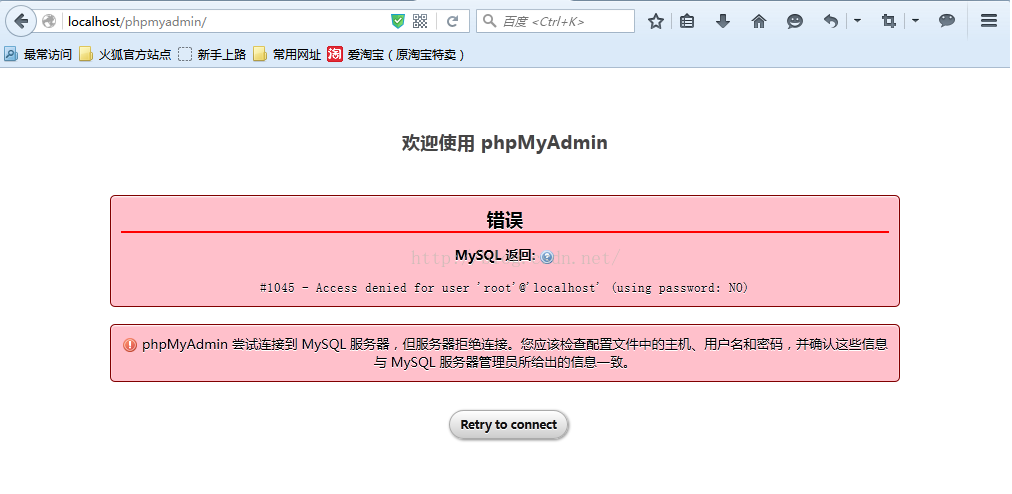Image resolution: width=1012 pixels, height=494 pixels.
Task: Go to the home page icon
Action: click(x=759, y=21)
